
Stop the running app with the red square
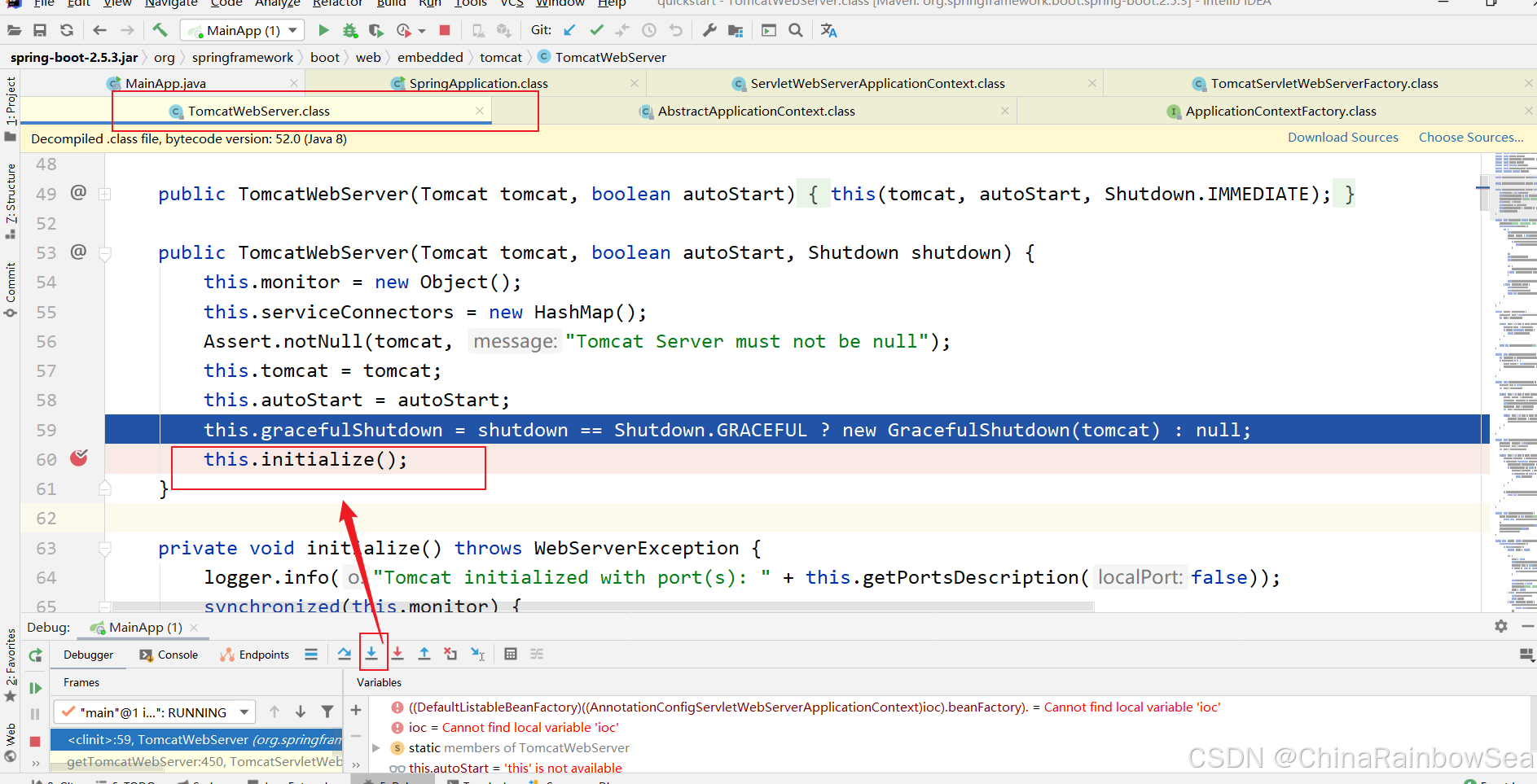click(445, 30)
